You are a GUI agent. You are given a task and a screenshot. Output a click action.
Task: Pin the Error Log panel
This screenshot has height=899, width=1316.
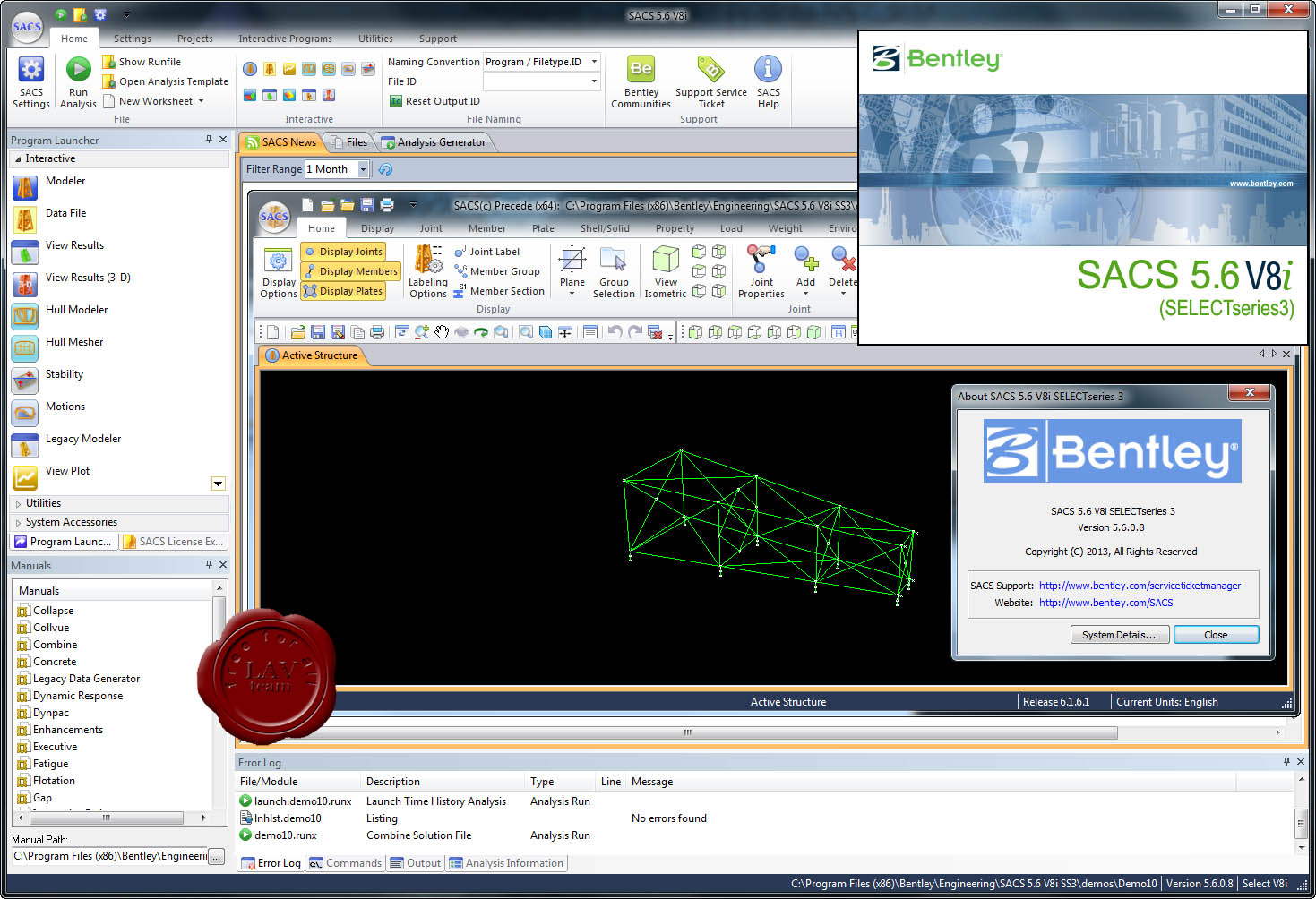point(1286,761)
